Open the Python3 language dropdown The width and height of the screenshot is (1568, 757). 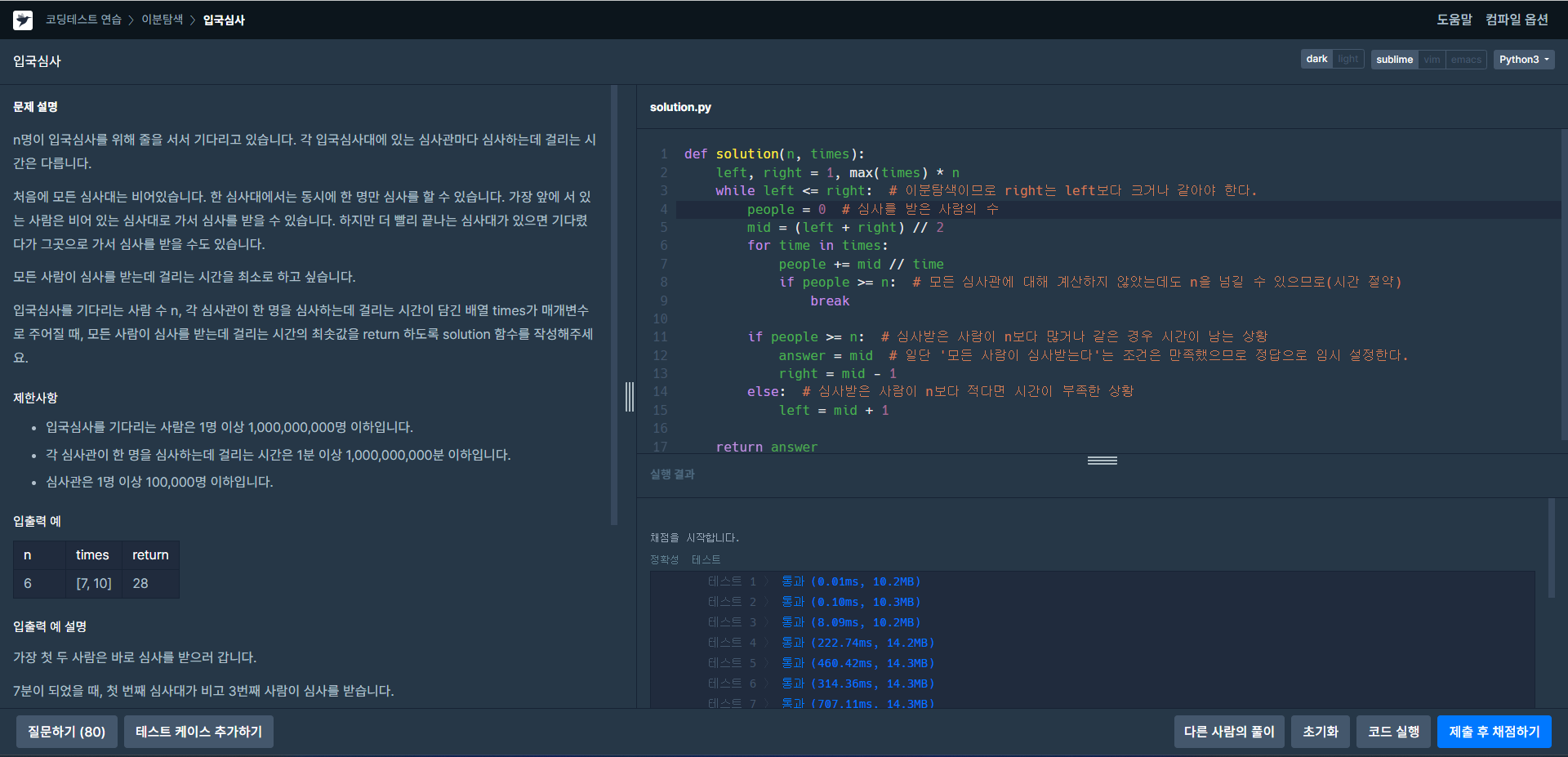coord(1524,60)
